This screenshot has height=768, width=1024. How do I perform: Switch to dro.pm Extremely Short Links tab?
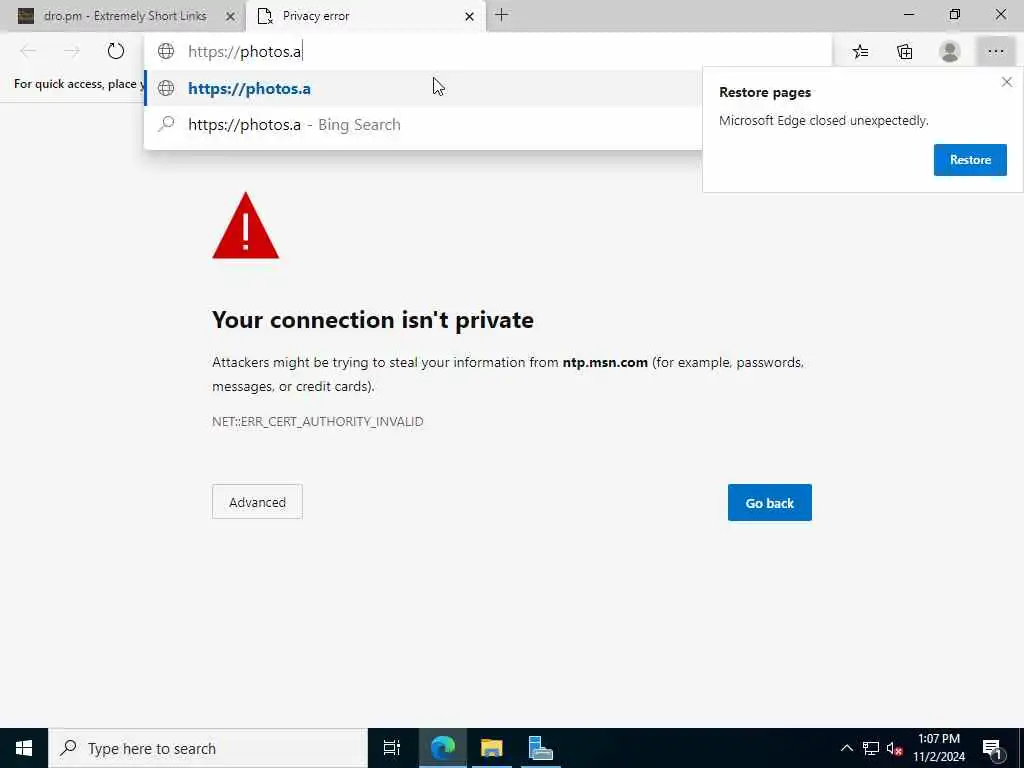[x=123, y=16]
